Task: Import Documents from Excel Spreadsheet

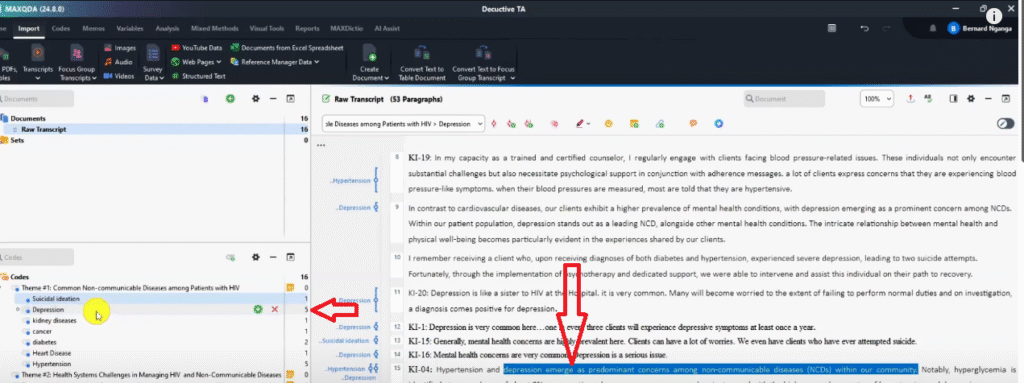Action: (x=287, y=48)
